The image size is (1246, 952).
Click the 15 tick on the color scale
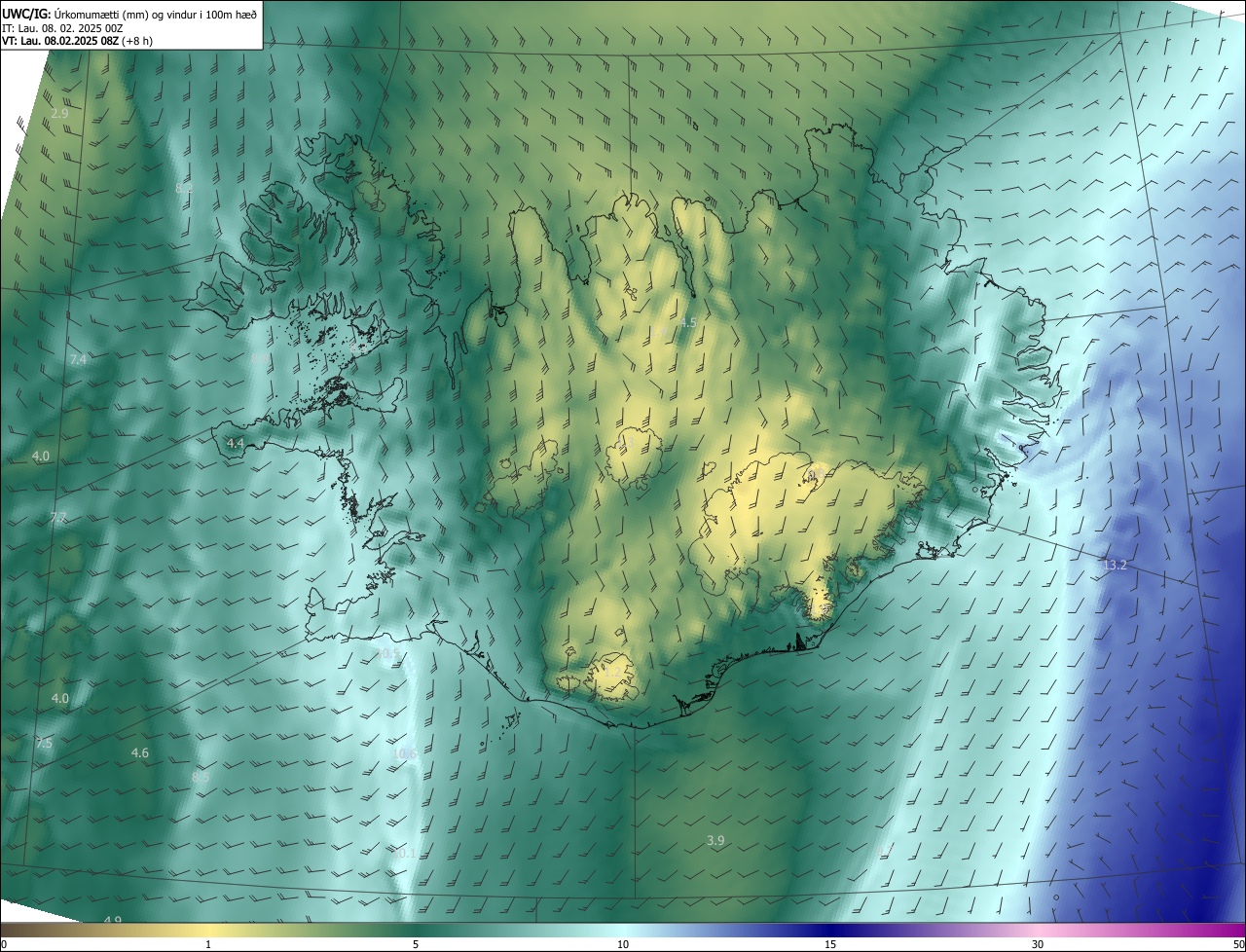(x=830, y=944)
